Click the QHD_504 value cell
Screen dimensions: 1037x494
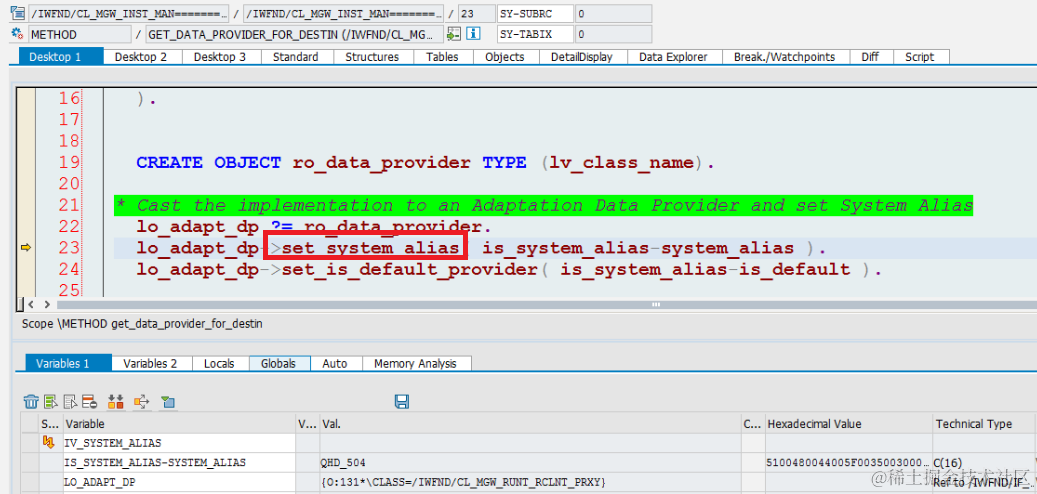point(530,462)
